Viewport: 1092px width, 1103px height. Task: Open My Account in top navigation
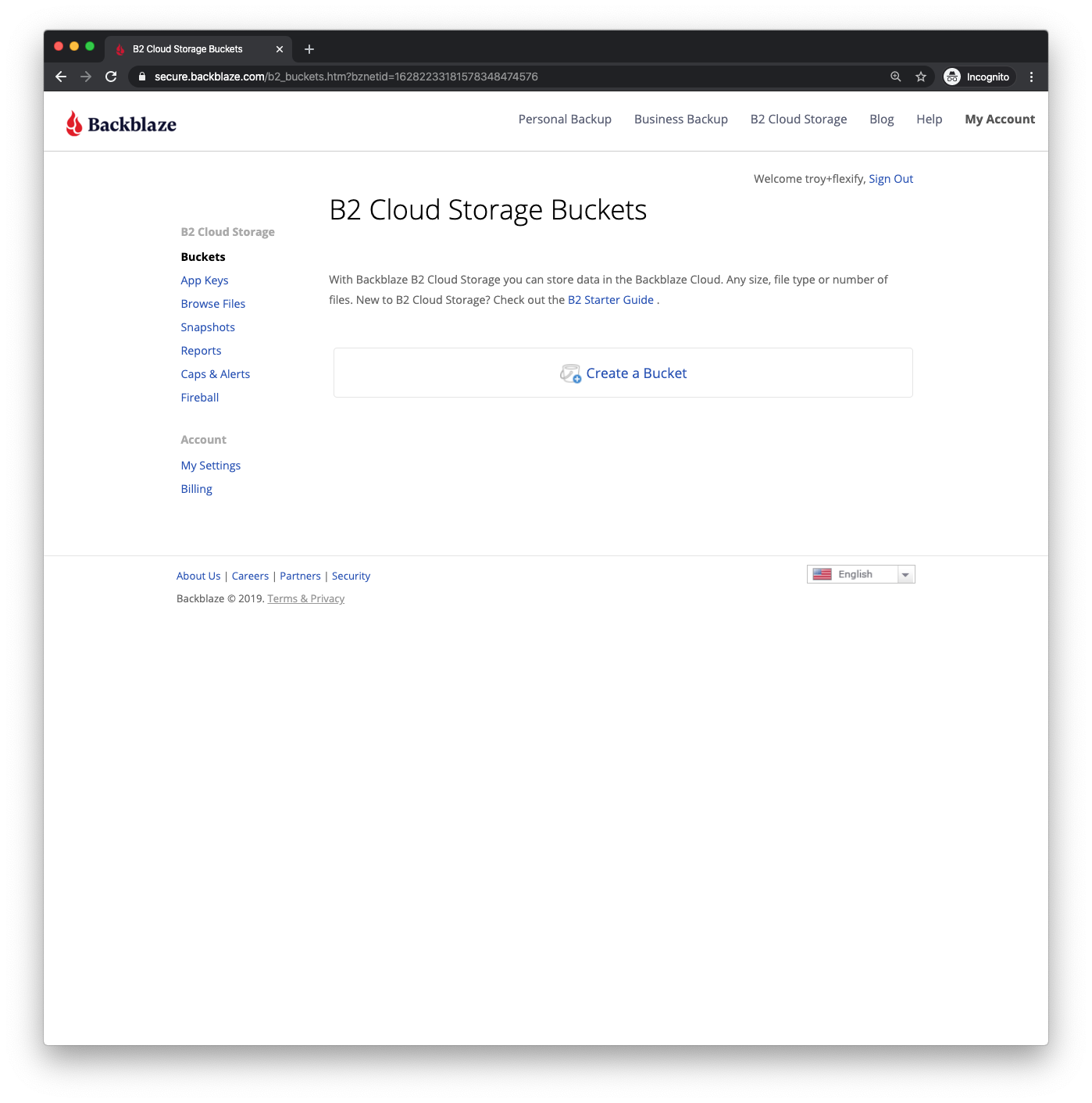point(1000,119)
